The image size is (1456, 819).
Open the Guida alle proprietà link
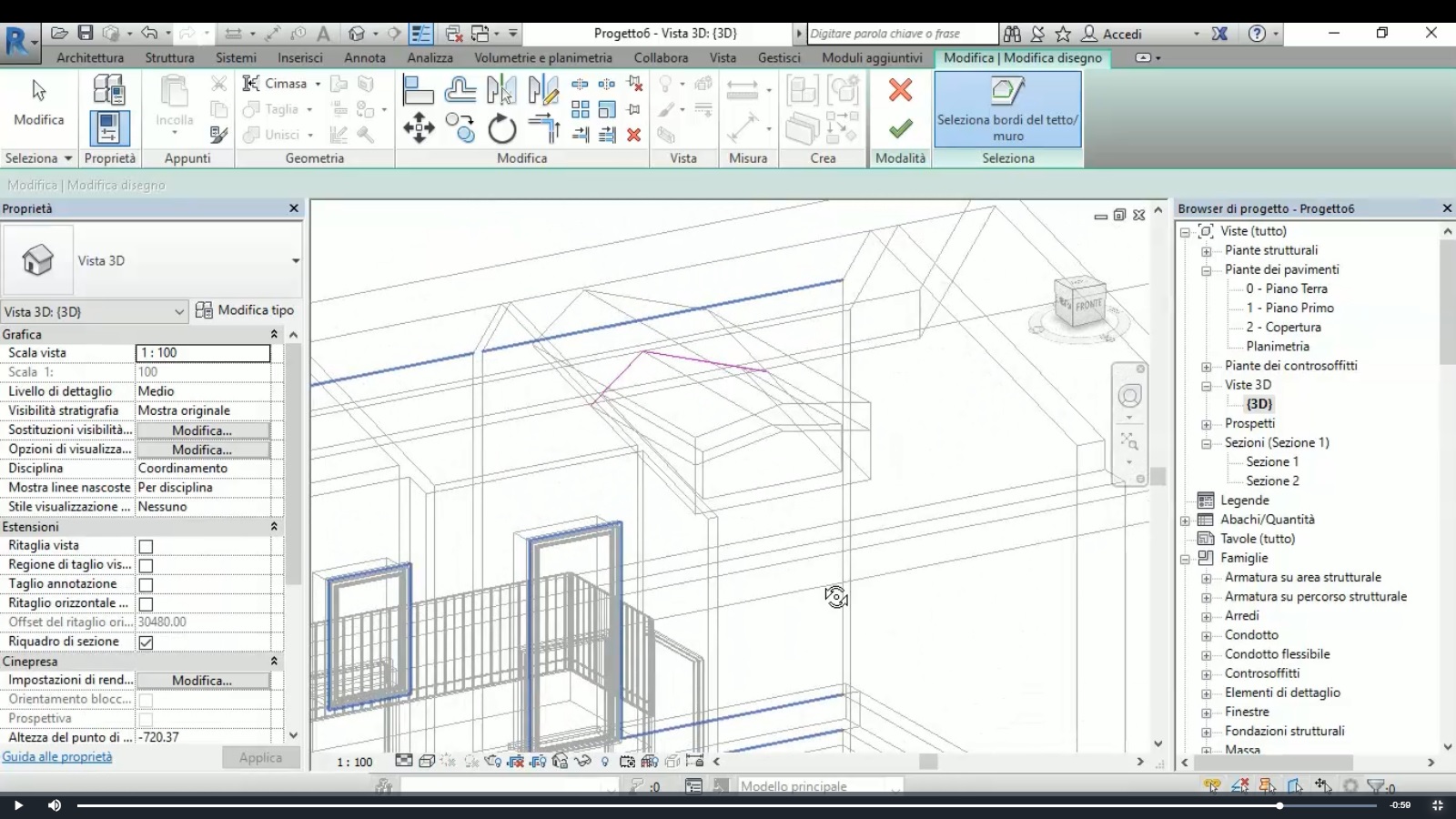[x=57, y=757]
